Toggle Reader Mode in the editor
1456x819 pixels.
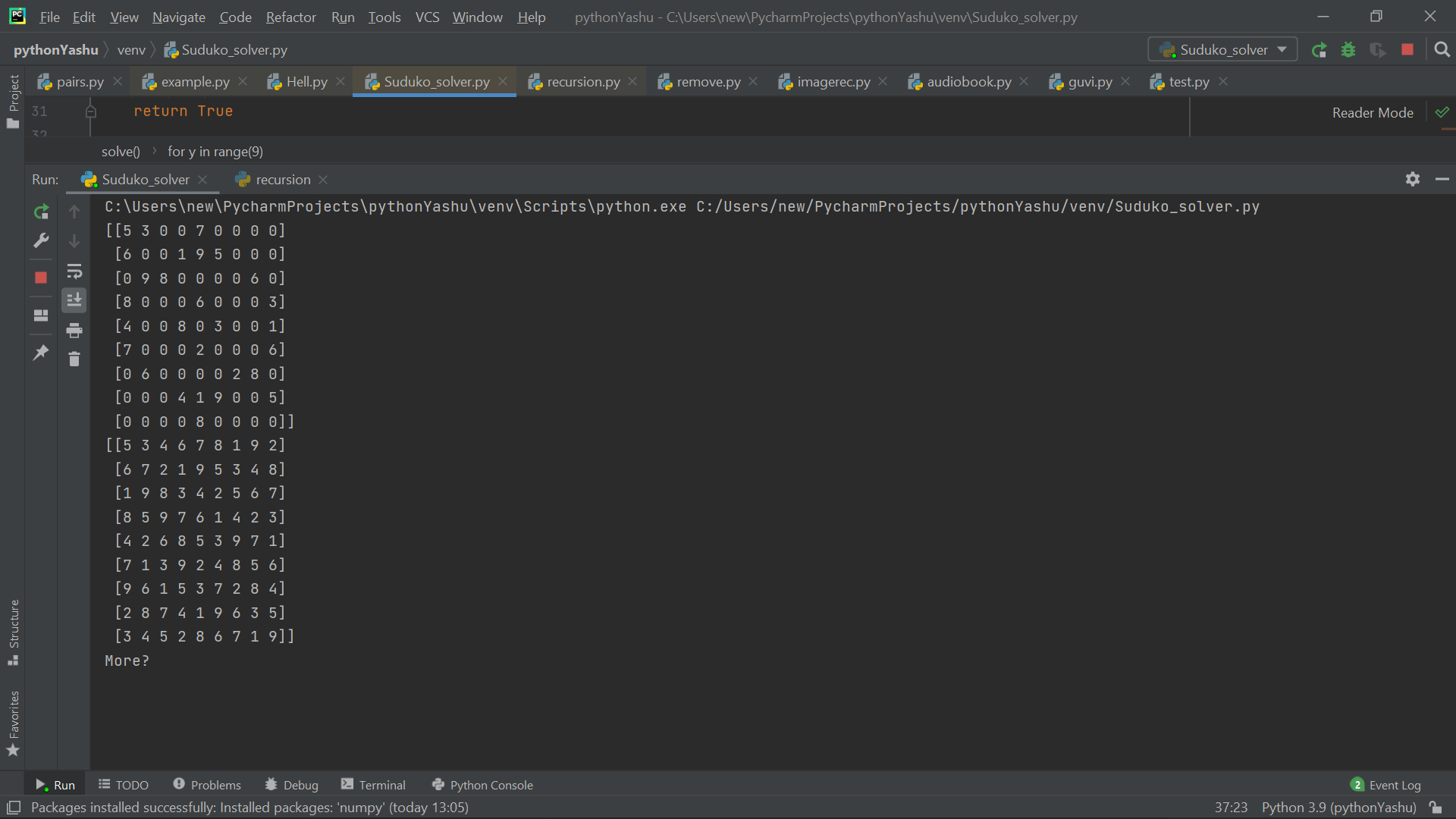pos(1372,113)
